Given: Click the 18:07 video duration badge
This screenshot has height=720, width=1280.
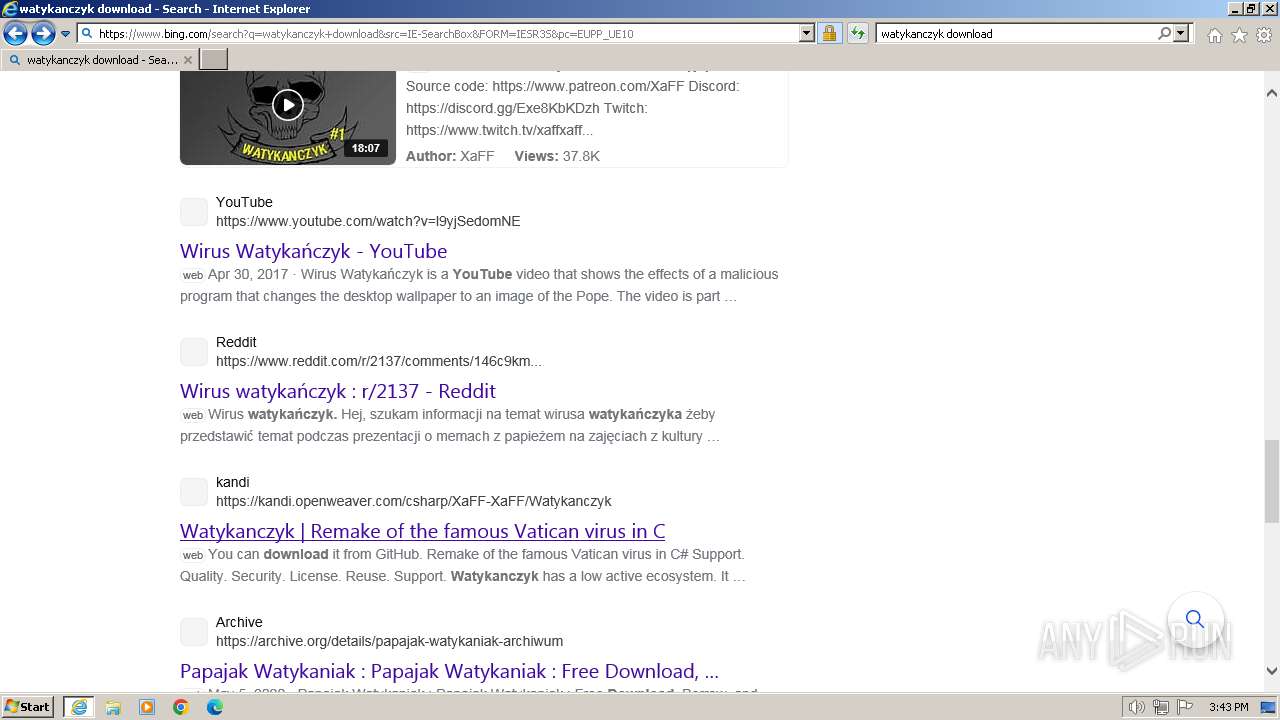Looking at the screenshot, I should pyautogui.click(x=366, y=148).
